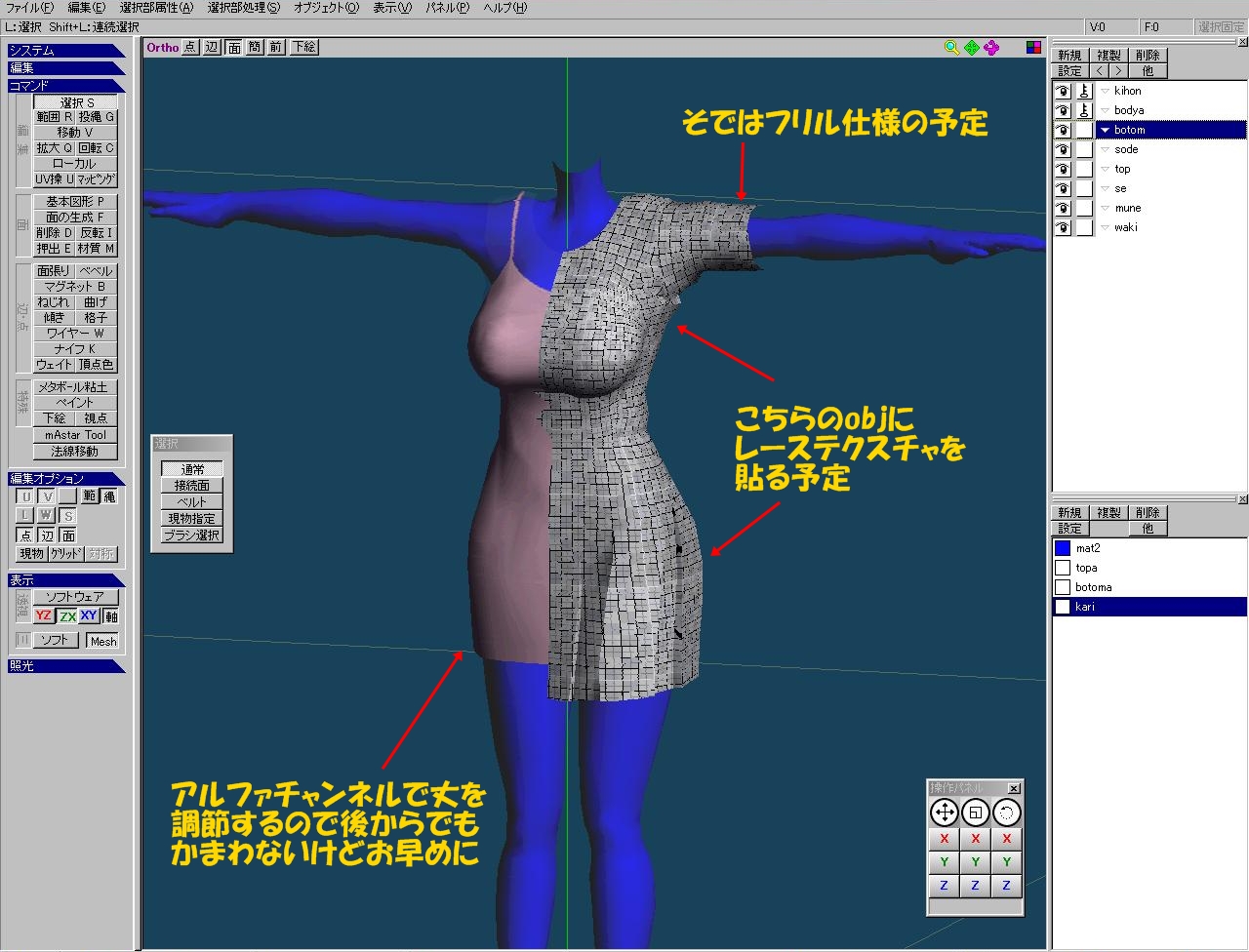
Task: Collapse the botom object triangle
Action: 1105,130
